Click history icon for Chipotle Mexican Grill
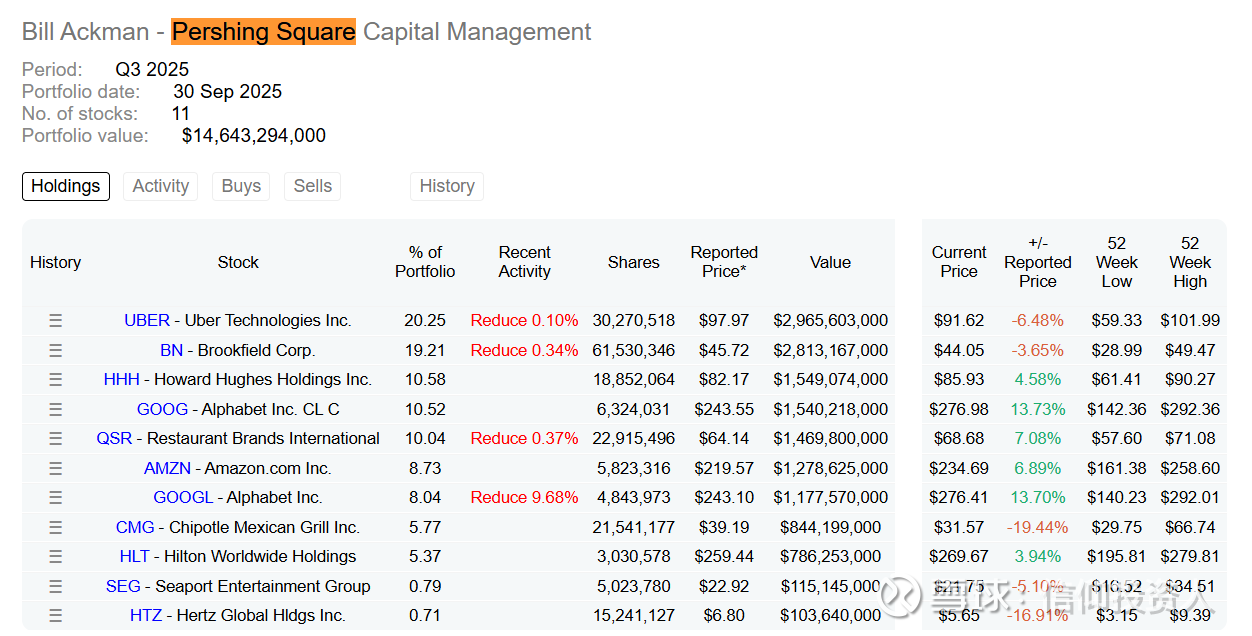Image resolution: width=1252 pixels, height=636 pixels. 56,528
